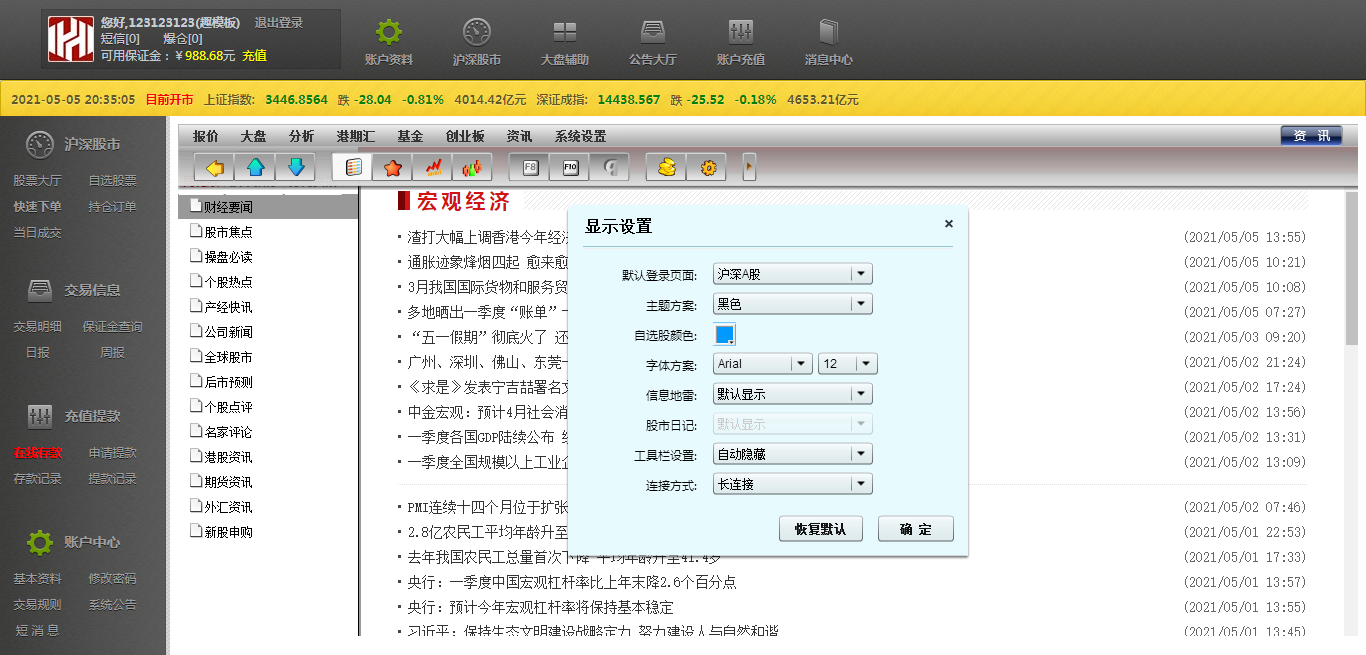Click the red star favorites icon

tap(392, 168)
